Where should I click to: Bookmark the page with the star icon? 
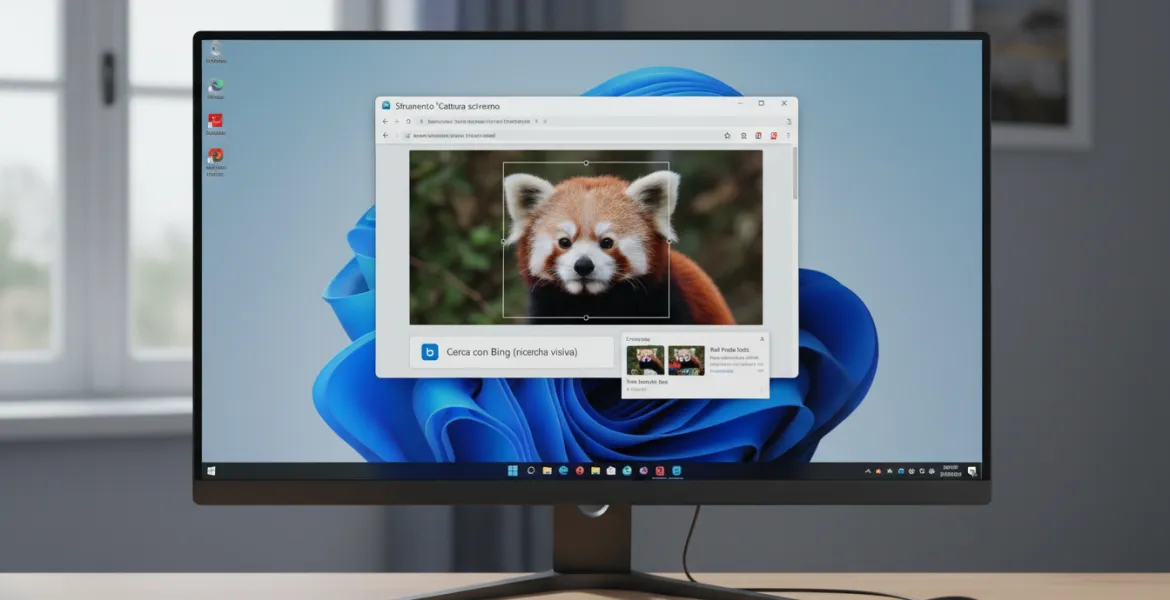point(727,135)
